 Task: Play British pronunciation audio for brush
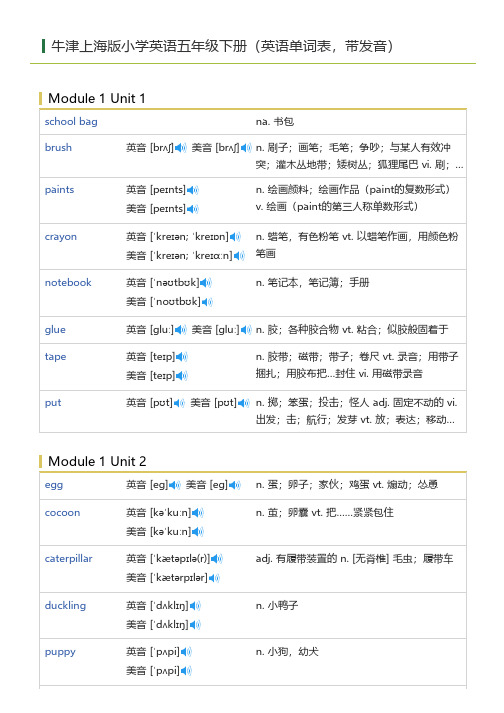point(181,148)
